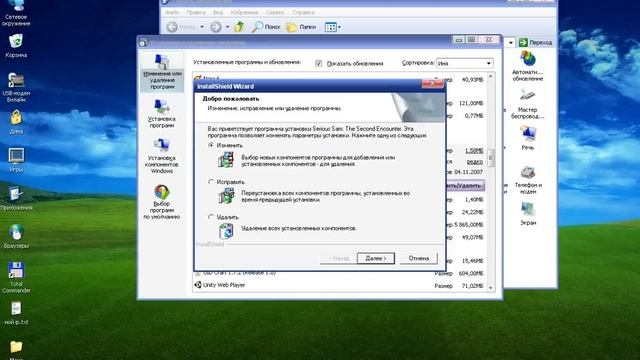Click the редко usage link

click(475, 162)
